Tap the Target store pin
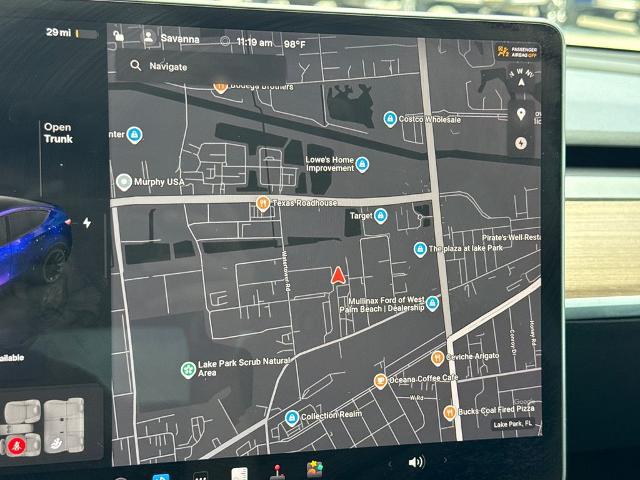640x480 pixels. 380,216
